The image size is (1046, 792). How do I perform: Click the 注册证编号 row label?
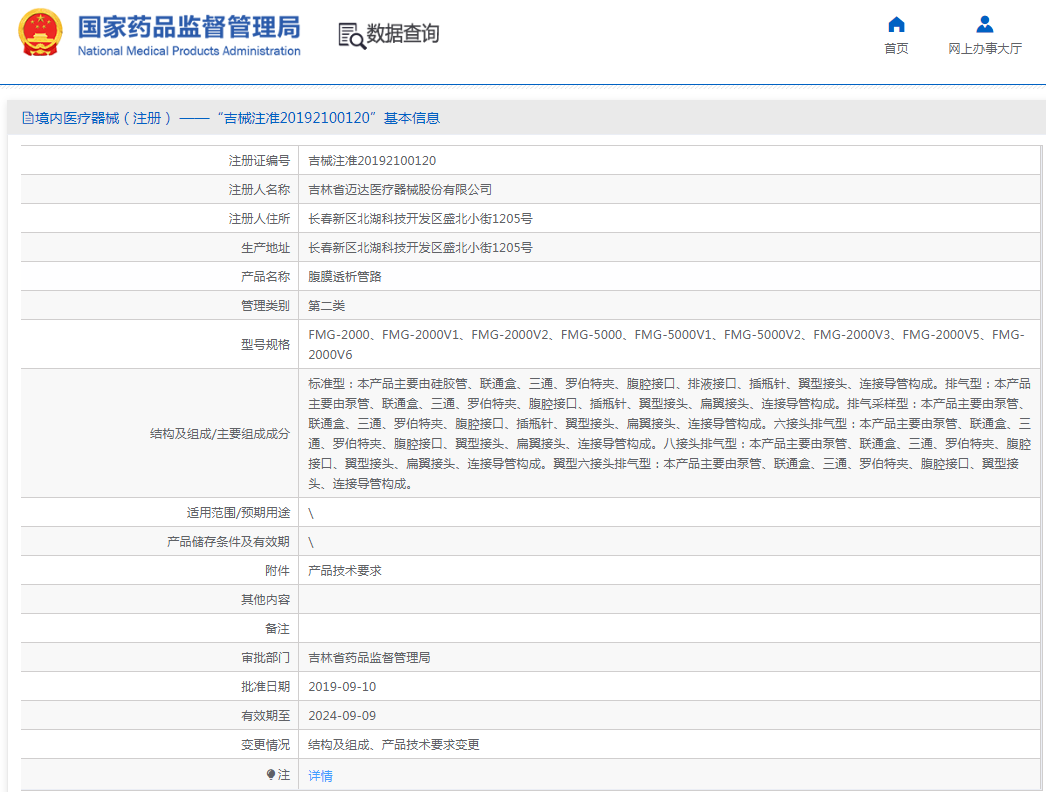(259, 161)
